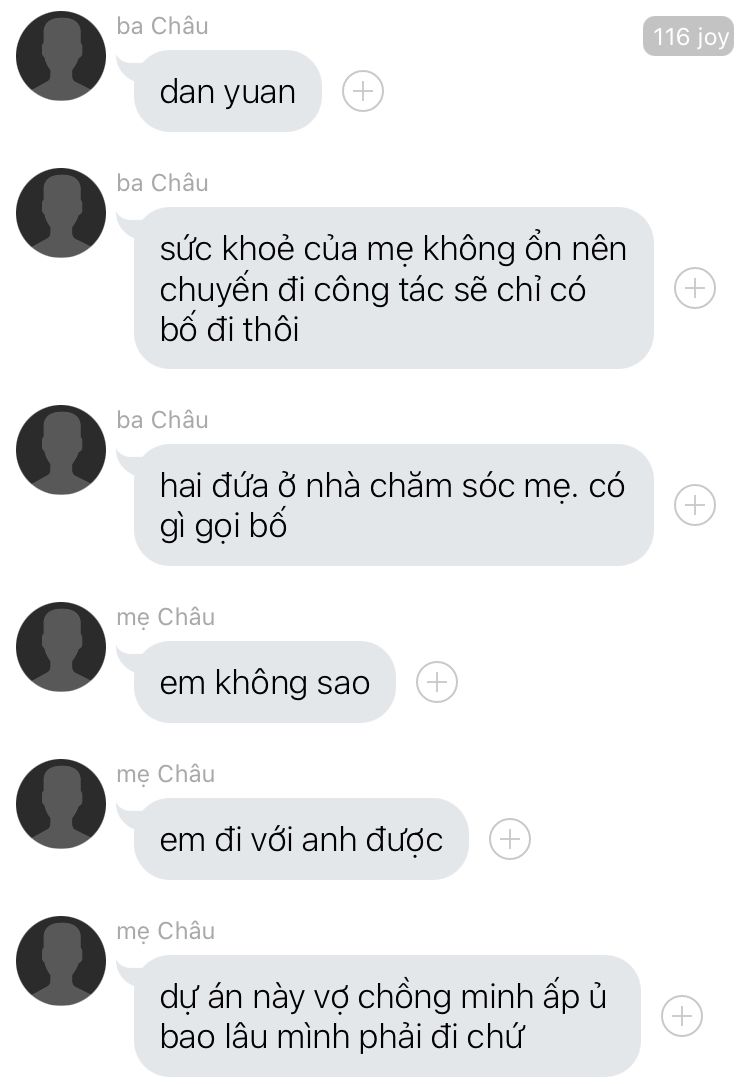Open ba Châu avatar beside "sức khoẻ" message
The width and height of the screenshot is (750, 1084).
pos(61,213)
